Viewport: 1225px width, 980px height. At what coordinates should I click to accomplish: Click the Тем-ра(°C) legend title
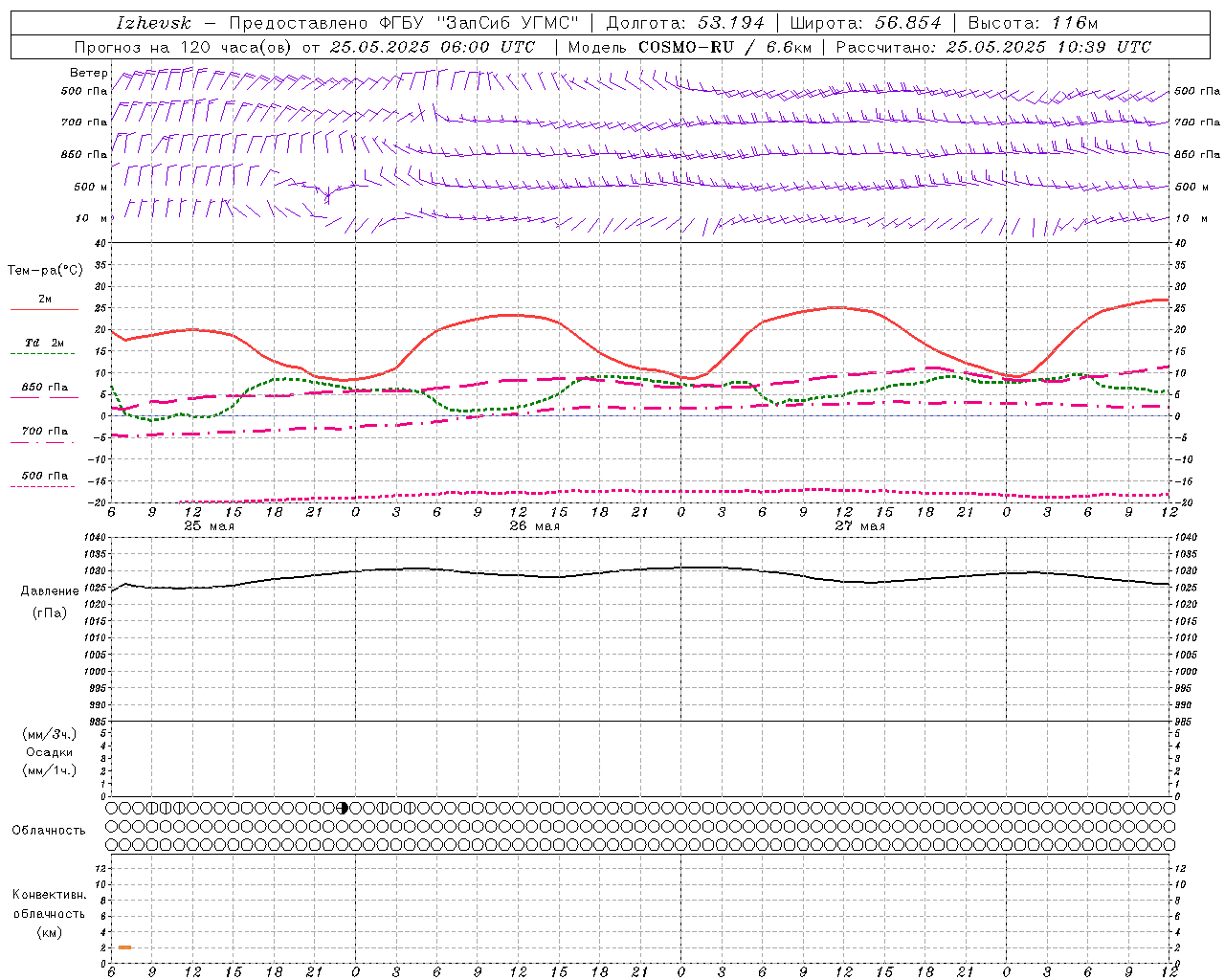(45, 271)
